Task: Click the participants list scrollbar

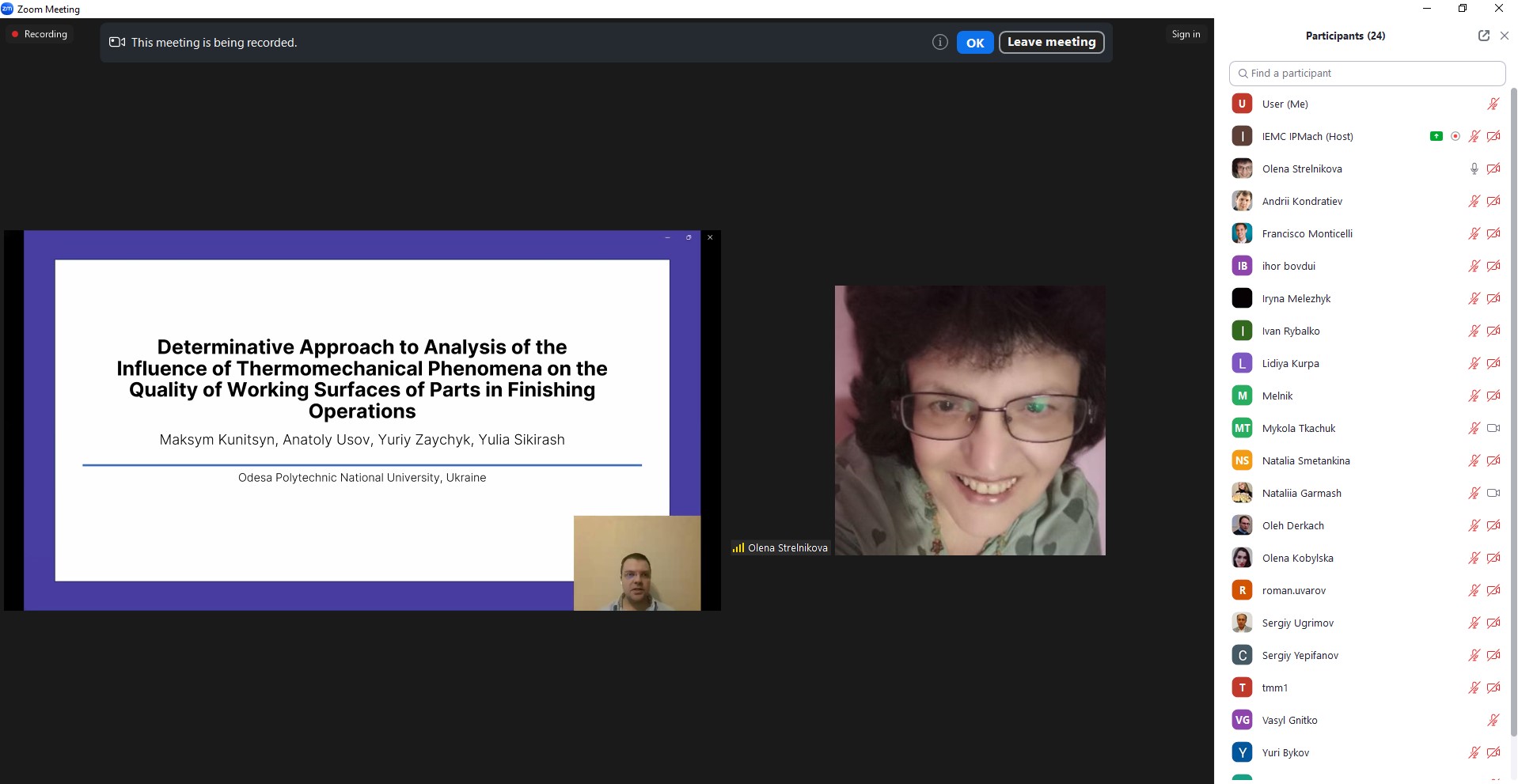Action: tap(1513, 396)
